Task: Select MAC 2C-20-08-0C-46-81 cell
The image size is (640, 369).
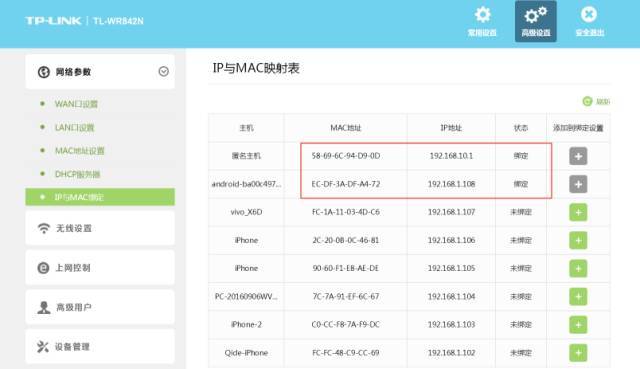Action: click(346, 240)
